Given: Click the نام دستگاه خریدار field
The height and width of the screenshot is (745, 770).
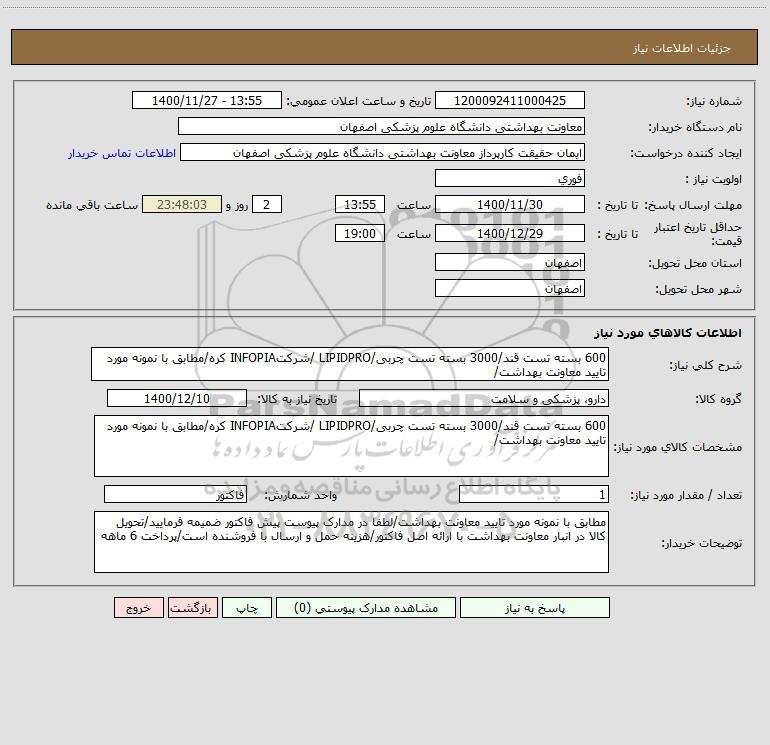Looking at the screenshot, I should (x=381, y=126).
